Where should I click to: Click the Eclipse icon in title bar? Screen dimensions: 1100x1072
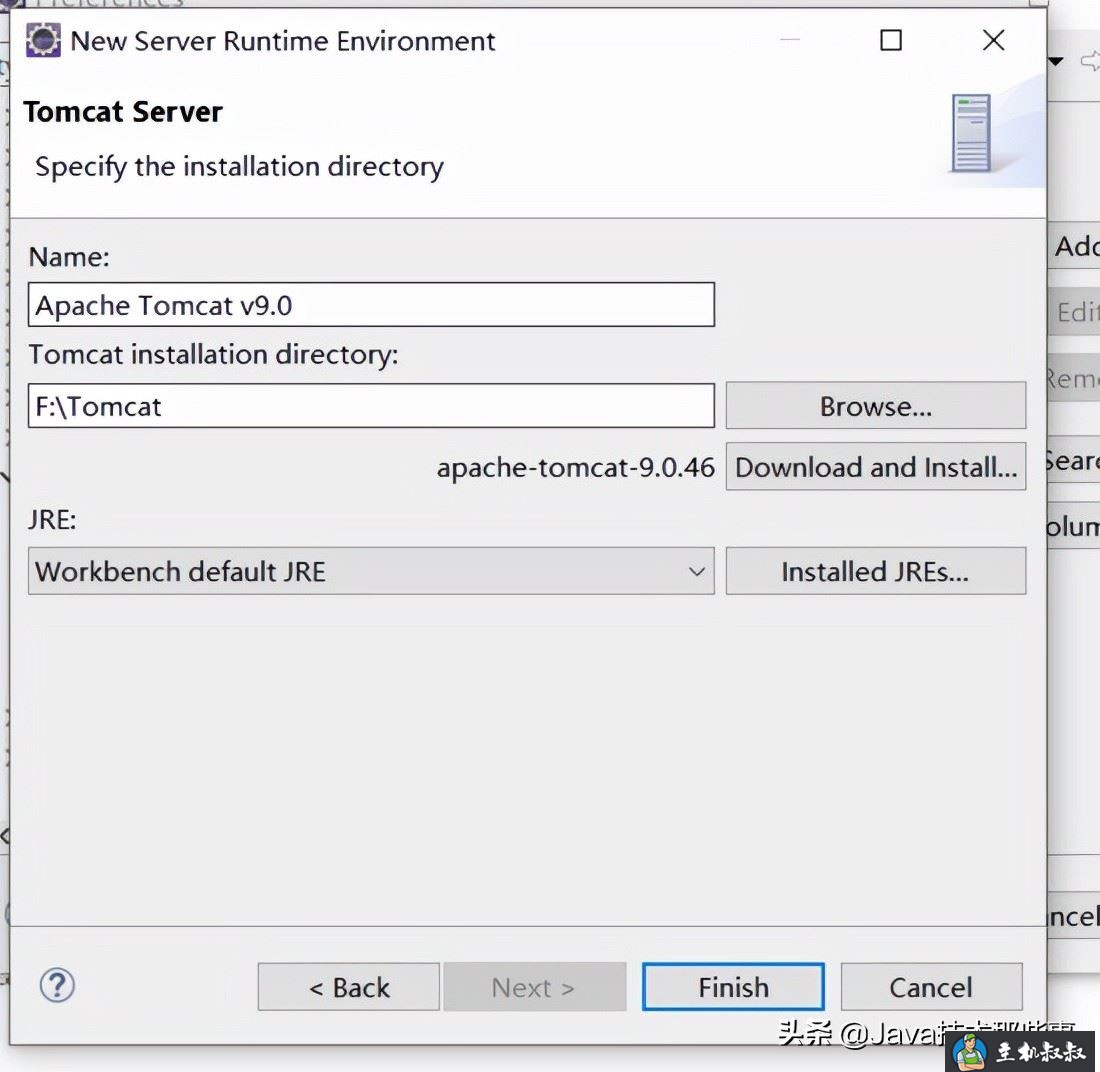tap(43, 40)
